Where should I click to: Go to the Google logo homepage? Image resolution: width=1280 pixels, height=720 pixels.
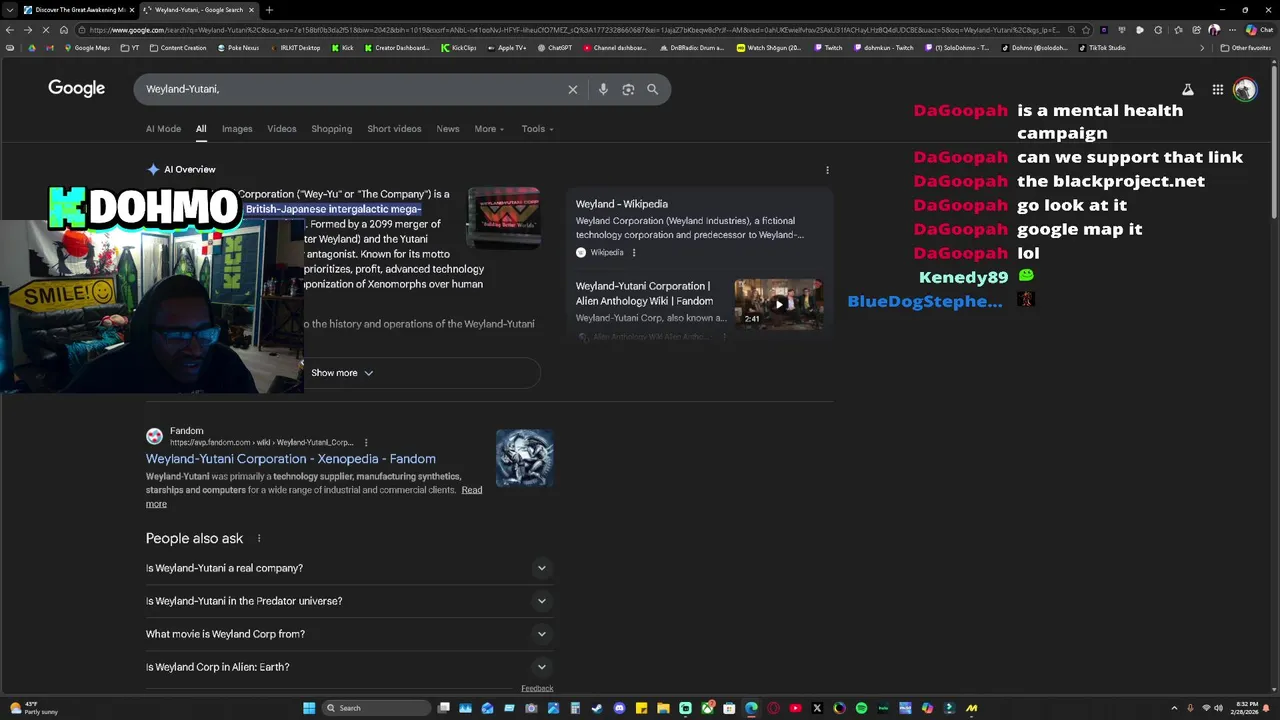pos(76,88)
